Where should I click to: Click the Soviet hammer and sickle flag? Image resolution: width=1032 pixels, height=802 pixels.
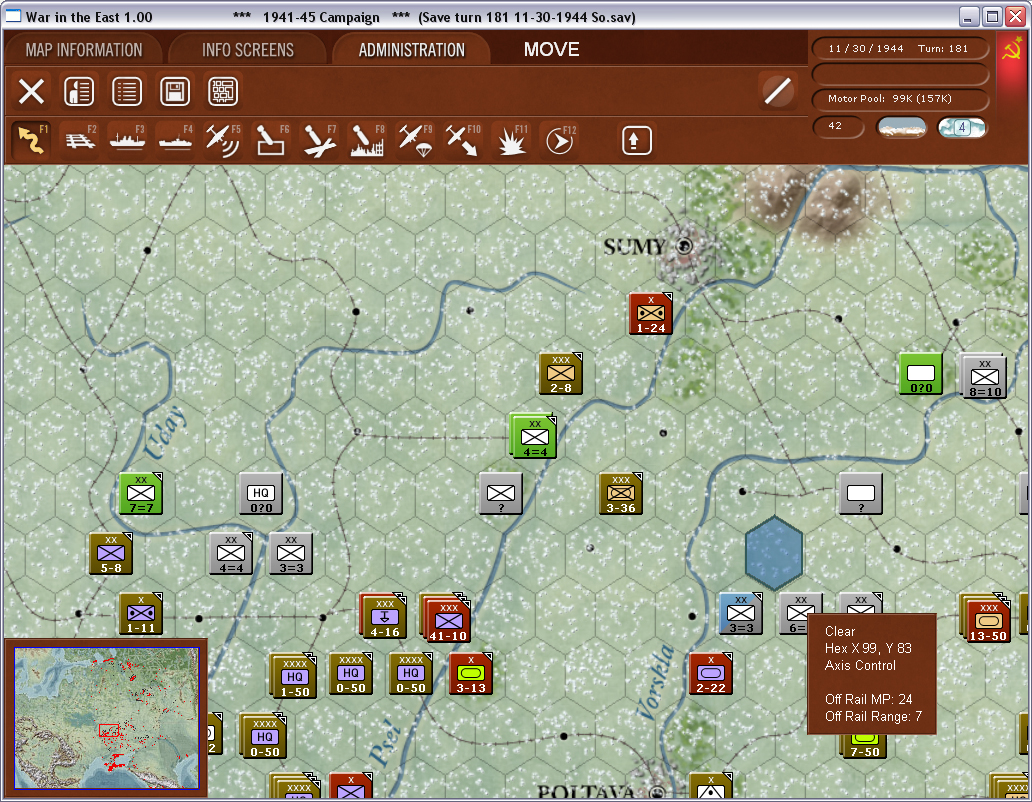tap(1012, 49)
